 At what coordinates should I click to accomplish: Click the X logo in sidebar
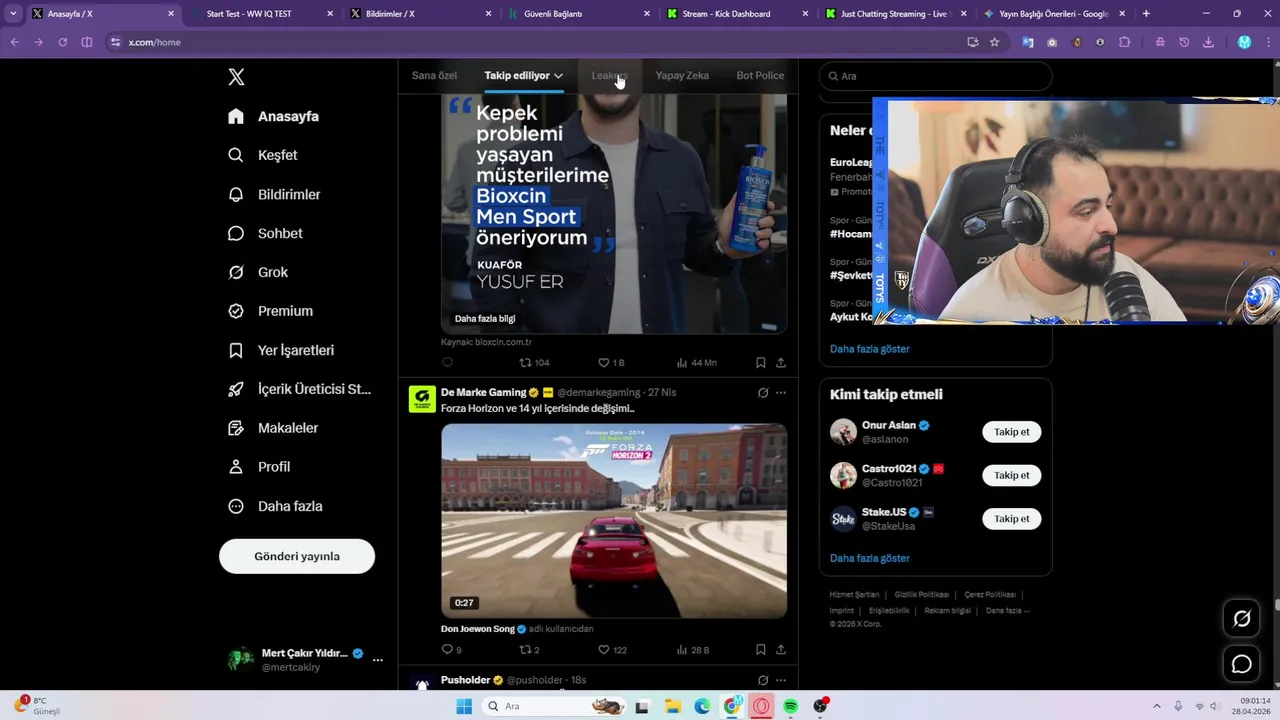coord(236,77)
